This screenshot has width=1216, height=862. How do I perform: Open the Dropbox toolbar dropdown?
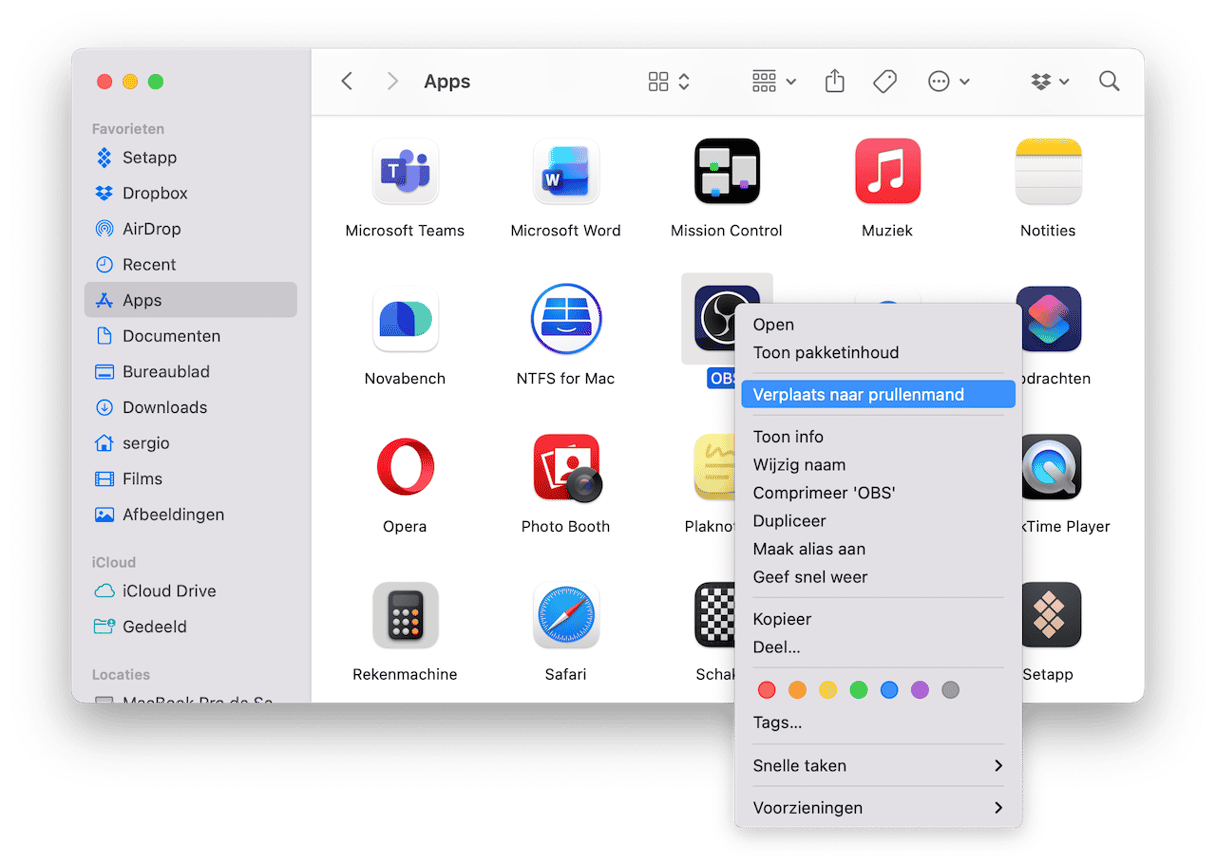point(1050,82)
